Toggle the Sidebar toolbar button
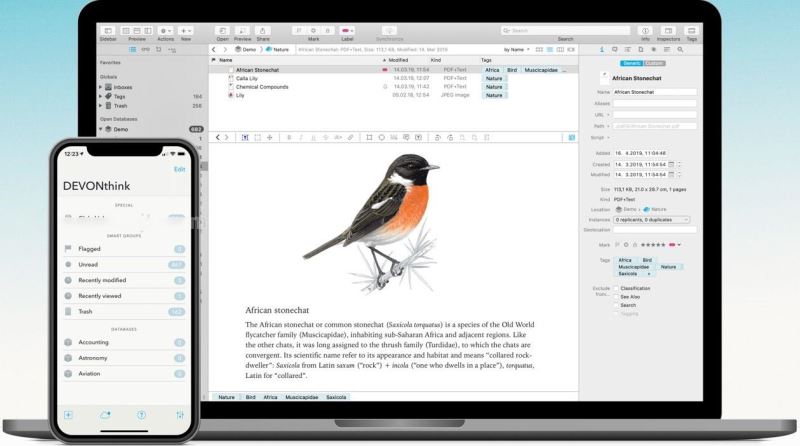Viewport: 800px width, 446px height. point(108,31)
